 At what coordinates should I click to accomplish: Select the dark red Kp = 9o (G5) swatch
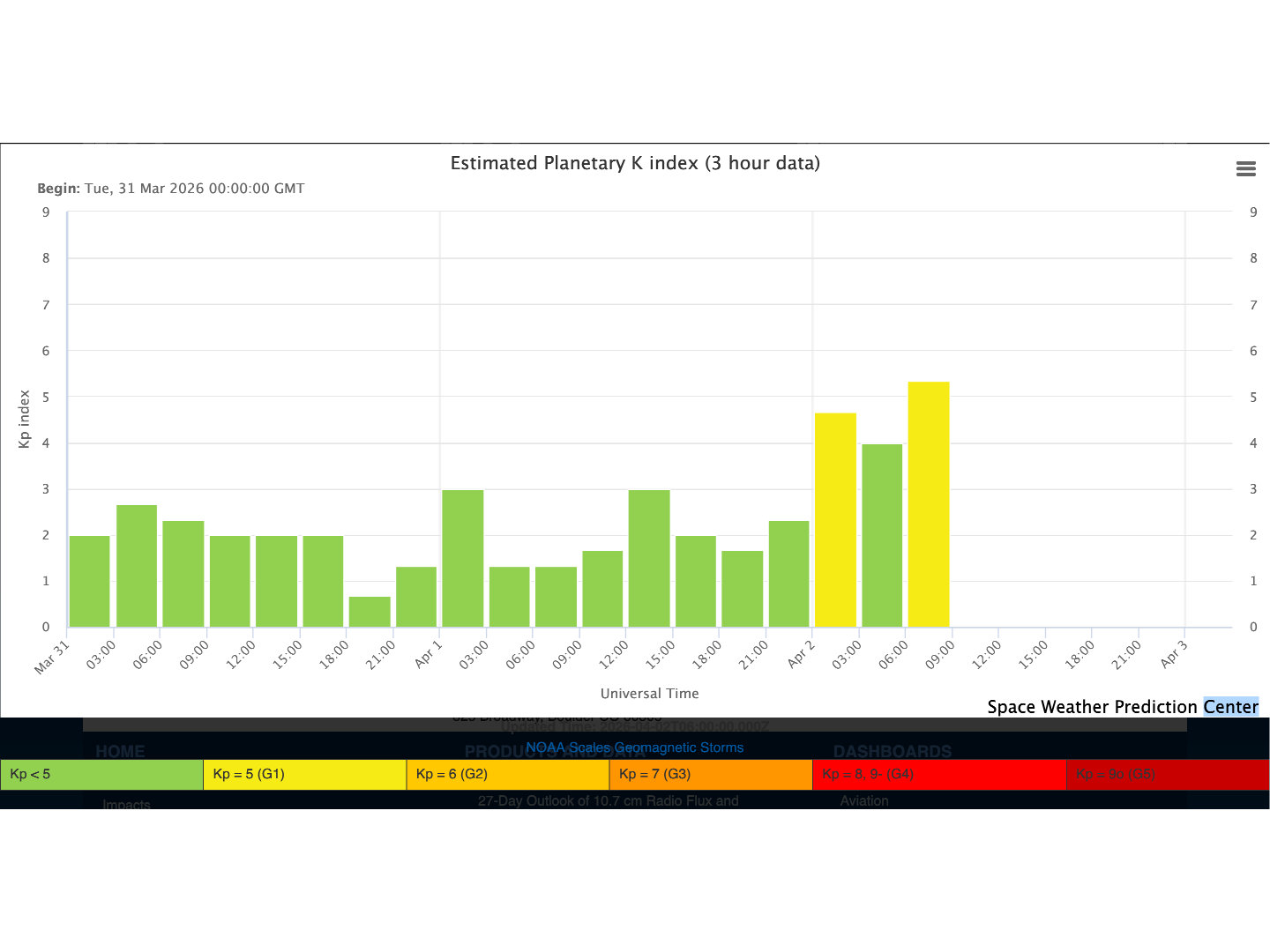(1168, 775)
